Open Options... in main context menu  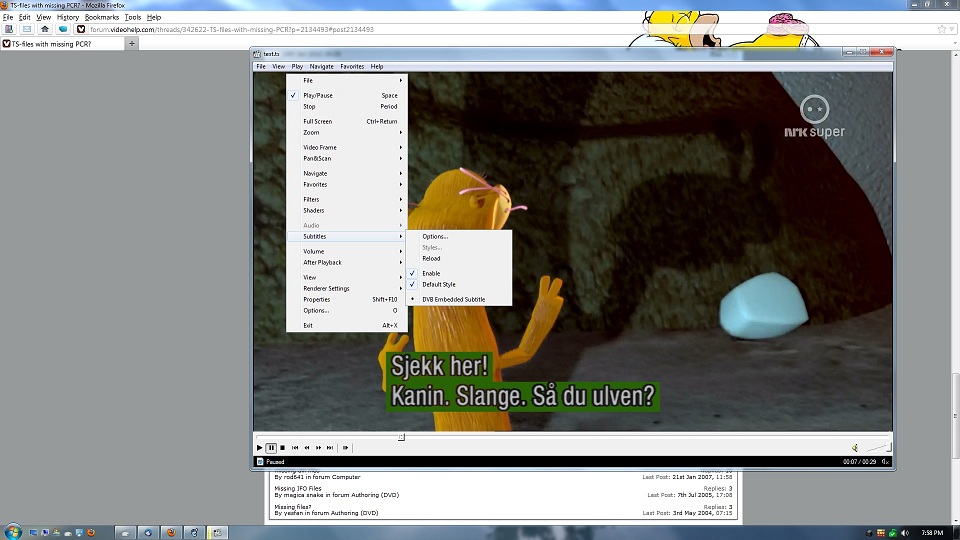coord(347,311)
